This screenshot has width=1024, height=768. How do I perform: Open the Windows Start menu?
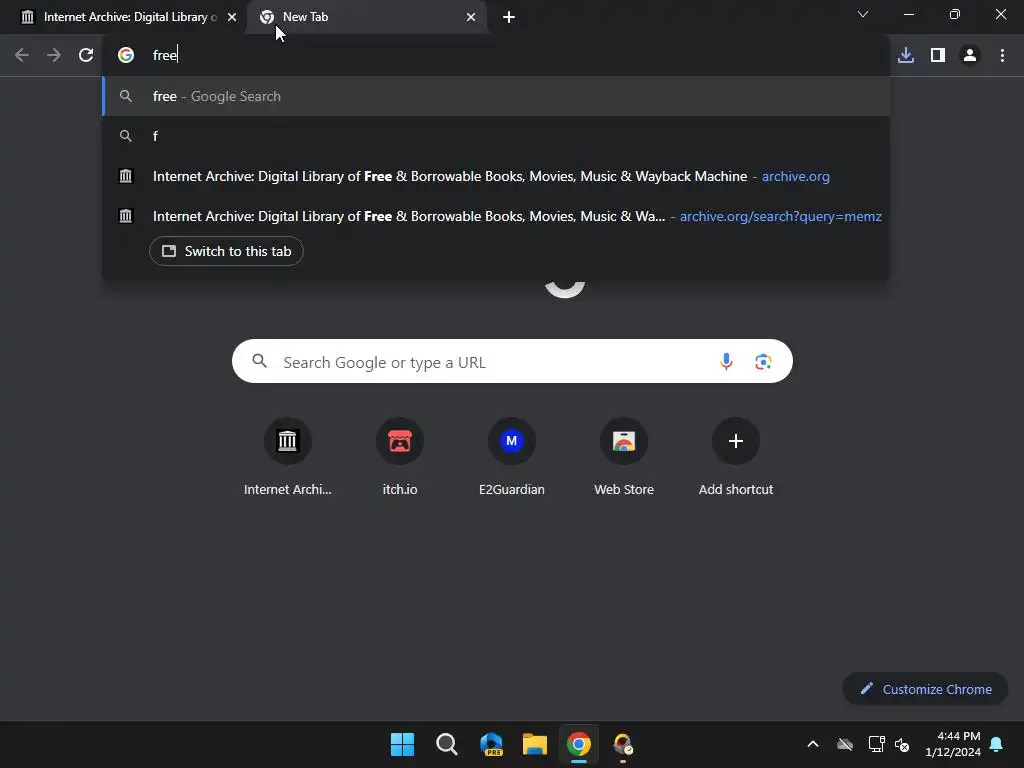pos(402,744)
